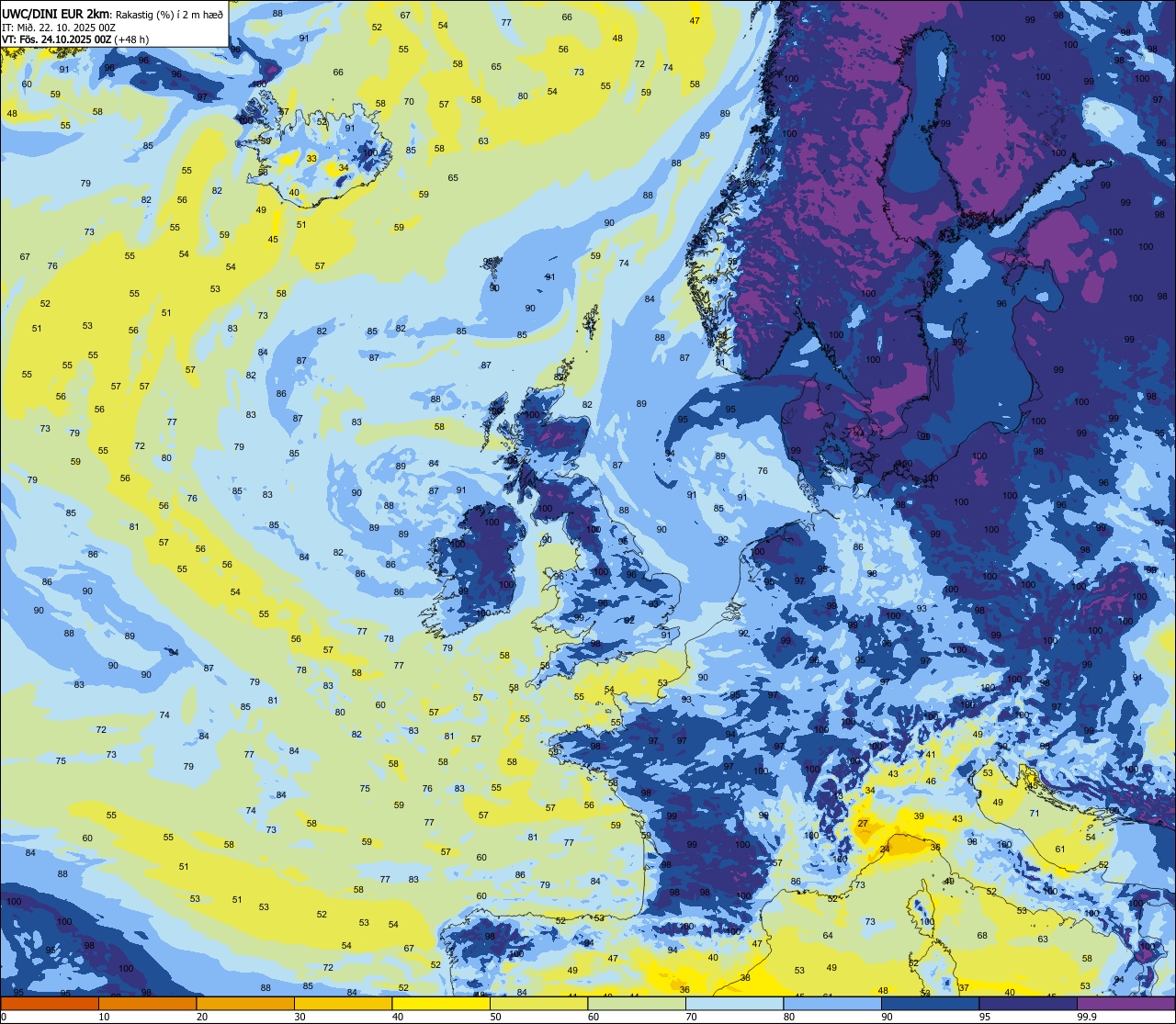Click the humidity value 33 over Iceland
The width and height of the screenshot is (1176, 1024).
point(311,158)
